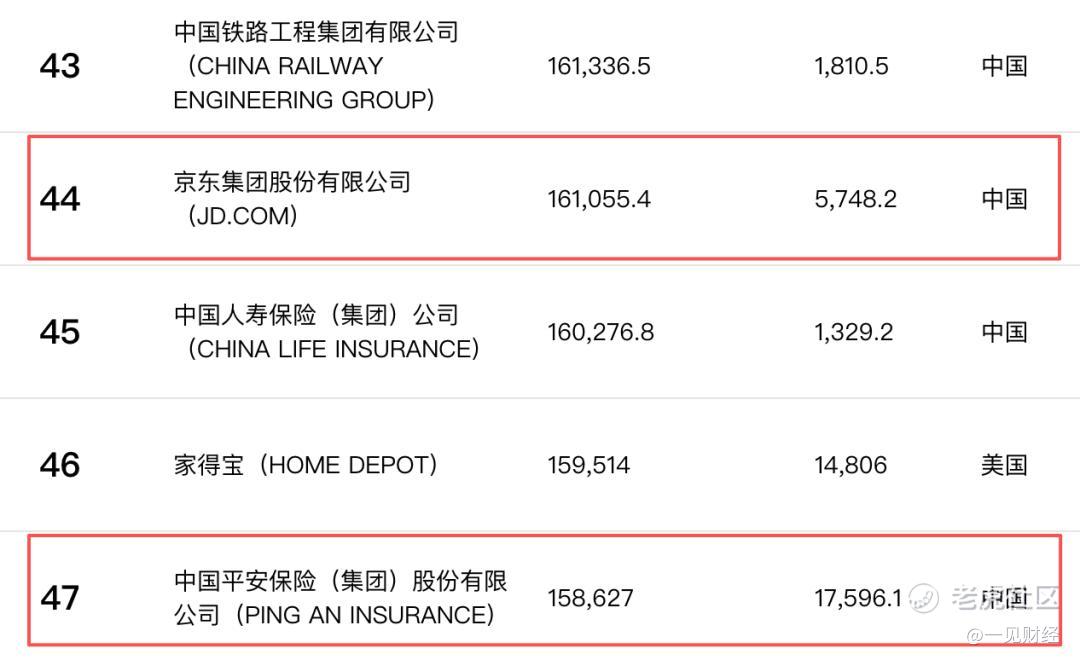The height and width of the screenshot is (660, 1080).
Task: Open Ping An Insurance company entry
Action: tap(340, 598)
